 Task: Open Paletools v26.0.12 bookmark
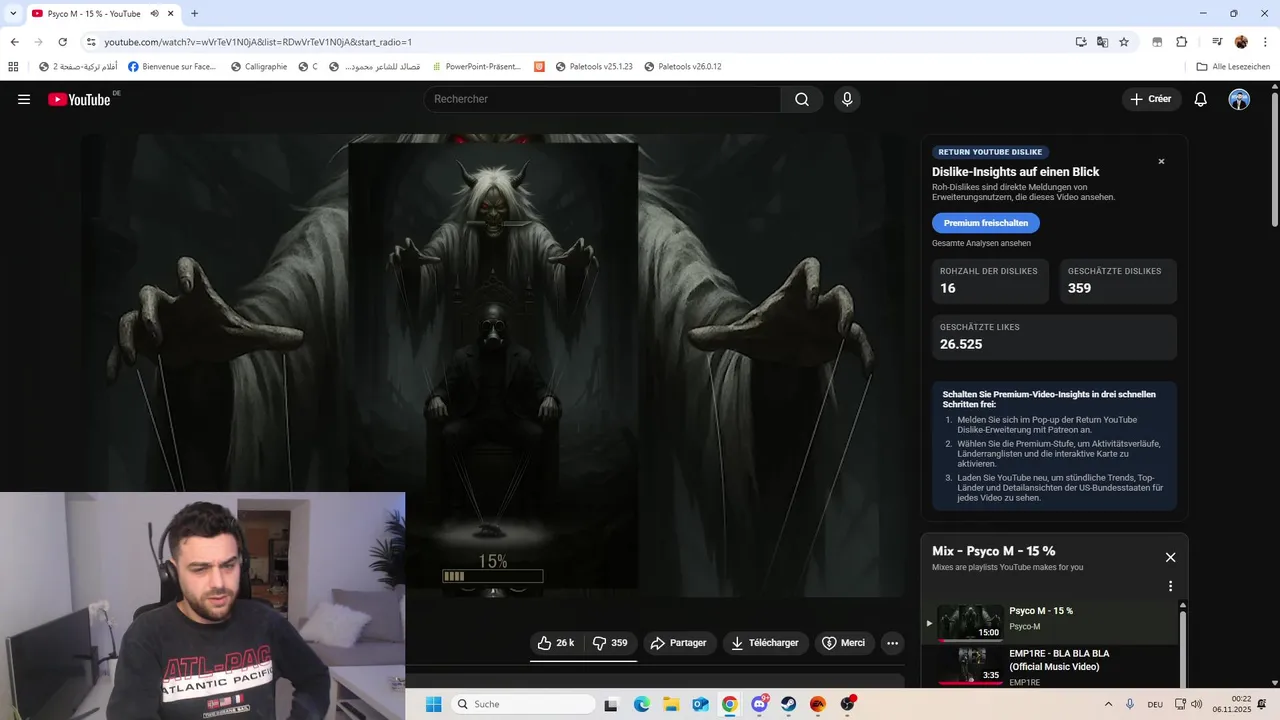(x=683, y=67)
